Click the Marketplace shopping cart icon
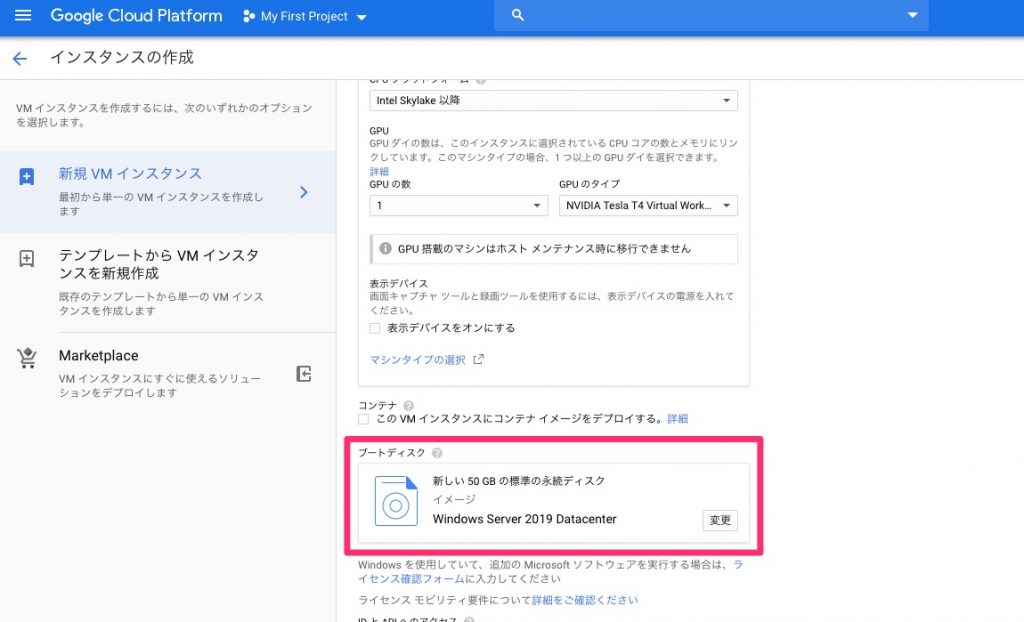This screenshot has width=1024, height=622. click(x=27, y=359)
